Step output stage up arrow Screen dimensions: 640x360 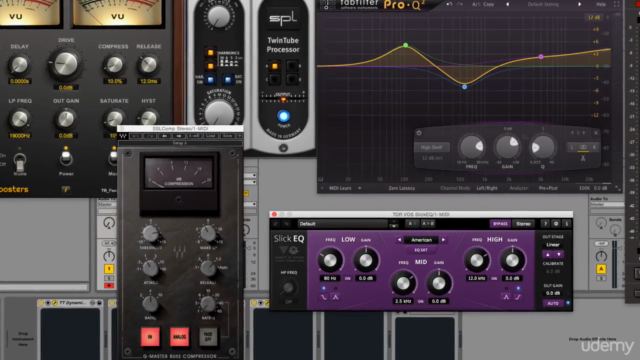pos(547,254)
